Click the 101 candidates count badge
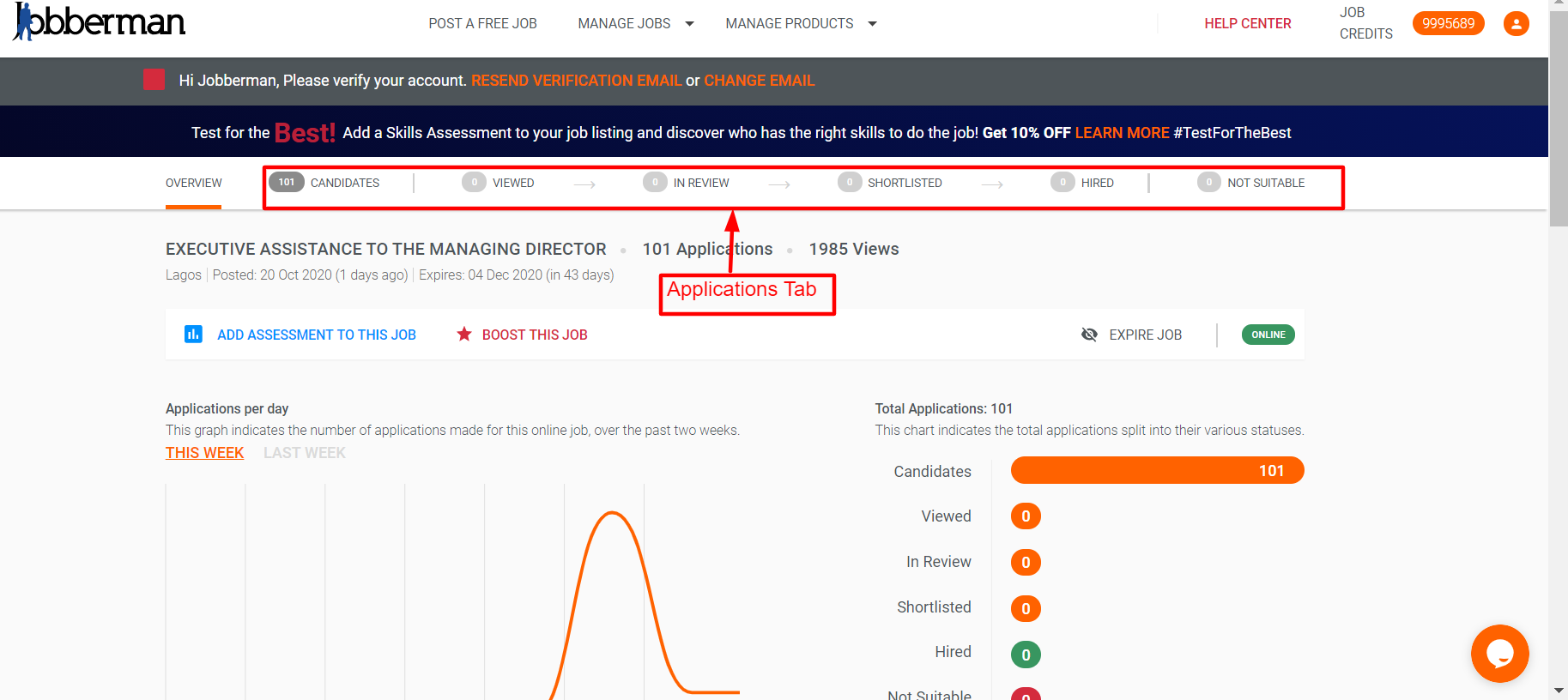 click(287, 182)
